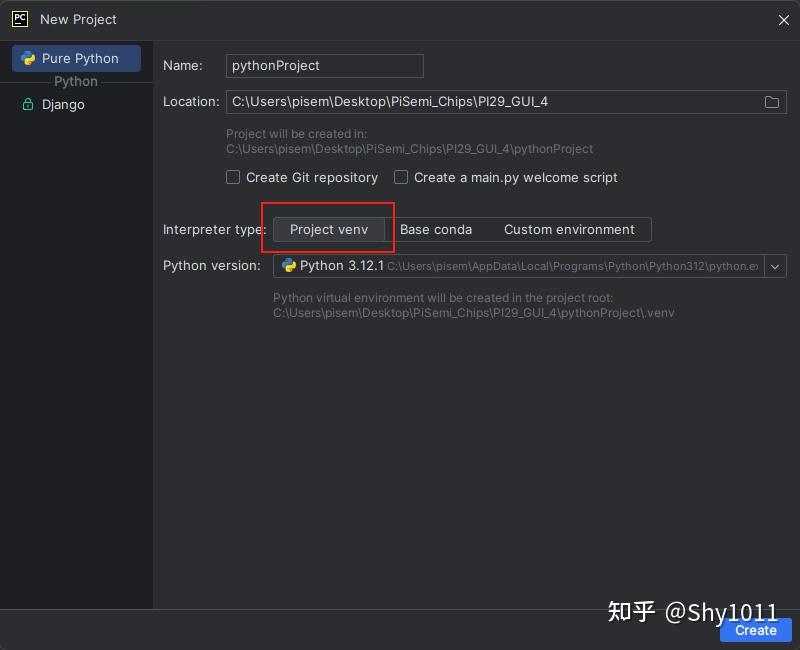The image size is (800, 650).
Task: Choose the Custom environment interpreter option
Action: (570, 230)
